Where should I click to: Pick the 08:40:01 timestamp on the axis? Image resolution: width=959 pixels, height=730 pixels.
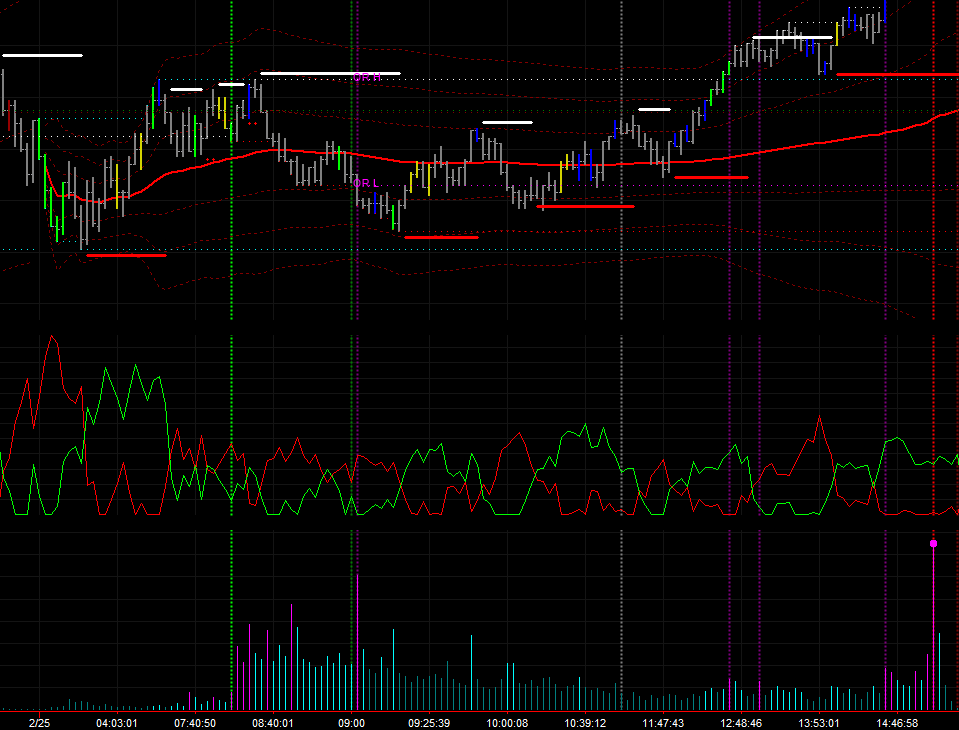[272, 722]
